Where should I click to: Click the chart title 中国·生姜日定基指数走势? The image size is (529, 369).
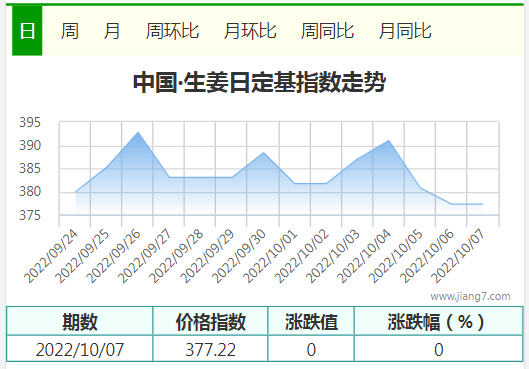[x=259, y=82]
